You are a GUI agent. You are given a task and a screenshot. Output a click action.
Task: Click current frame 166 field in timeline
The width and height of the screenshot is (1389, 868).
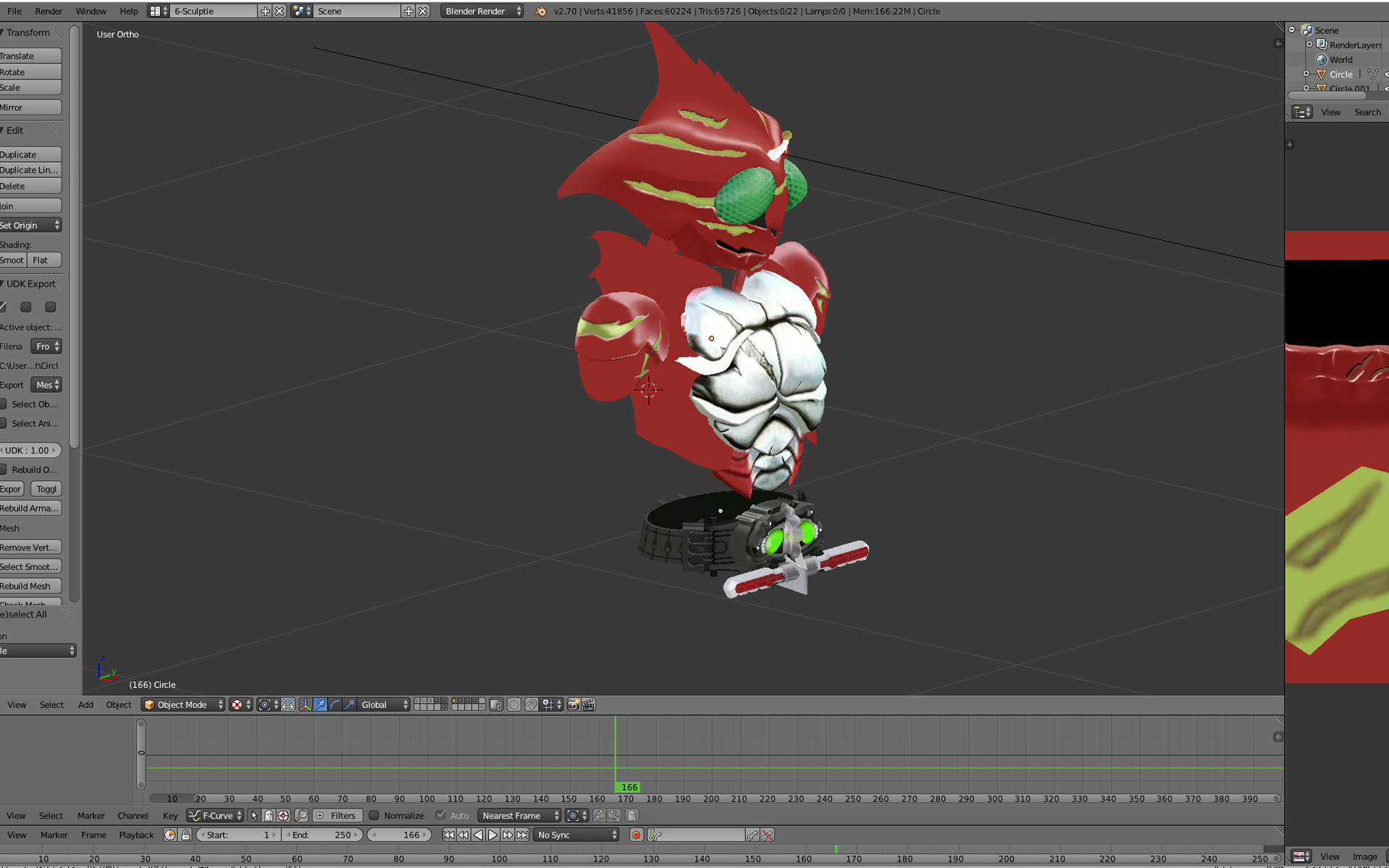(x=400, y=835)
